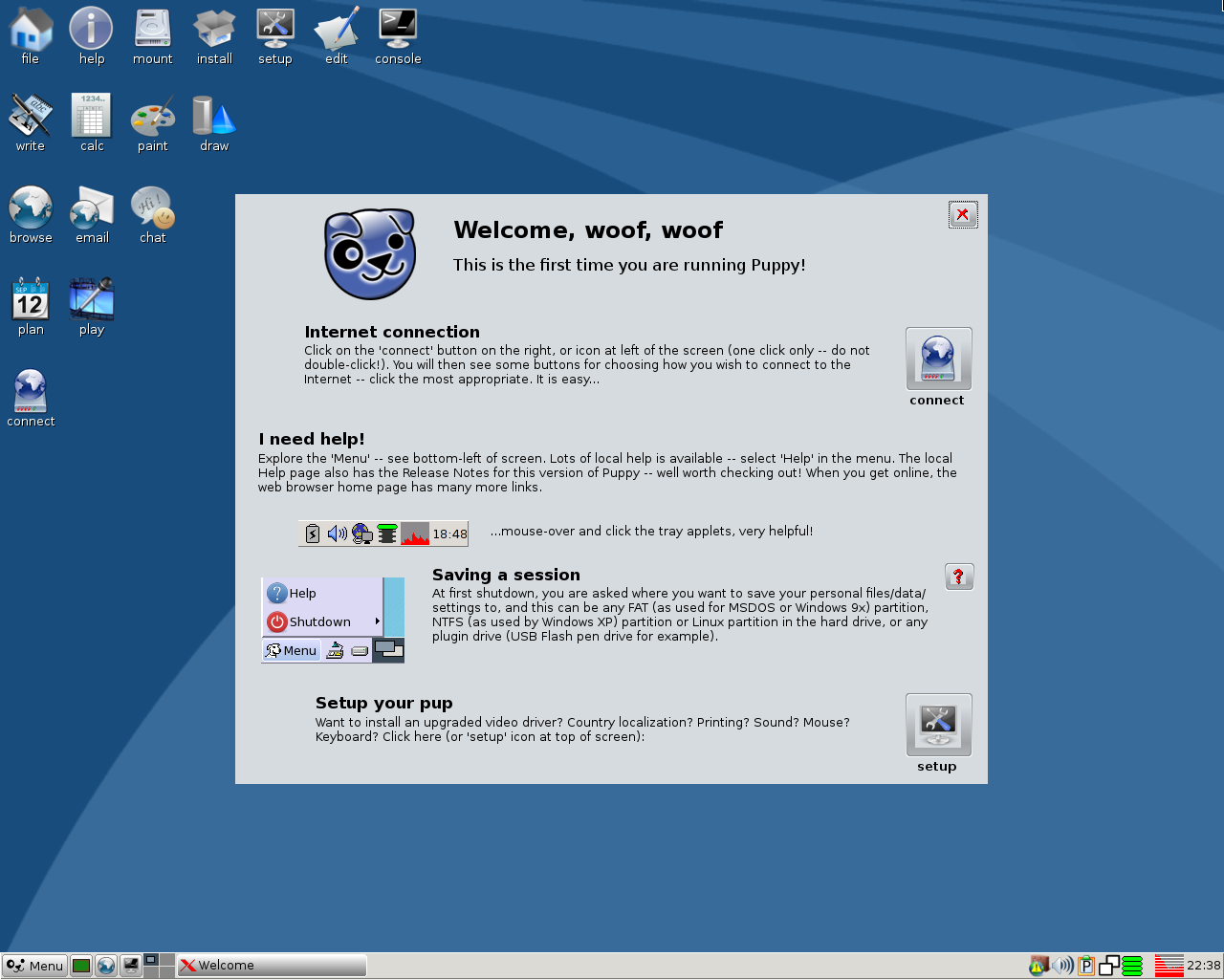The height and width of the screenshot is (980, 1224).
Task: Open the network windows tray icon
Action: click(1109, 966)
